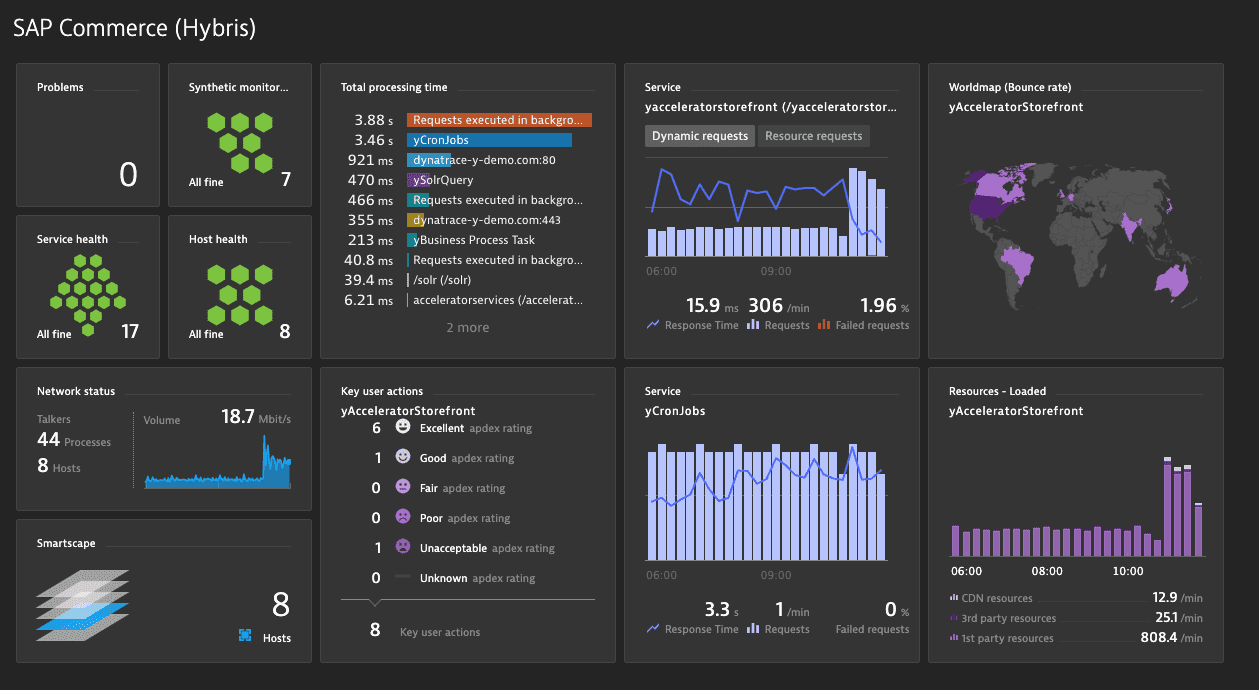Viewport: 1259px width, 690px height.
Task: Click the blue Hosts icon in Smartscape tile
Action: coord(243,634)
